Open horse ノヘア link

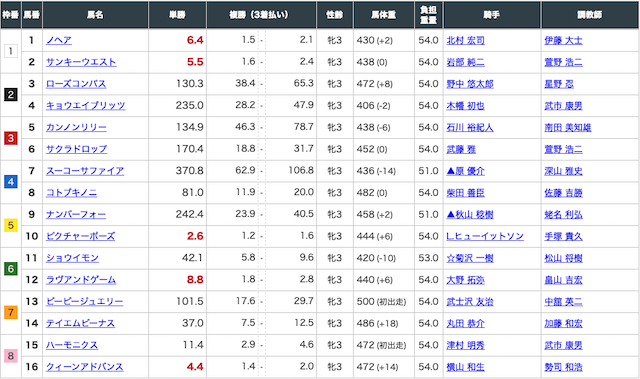(59, 40)
